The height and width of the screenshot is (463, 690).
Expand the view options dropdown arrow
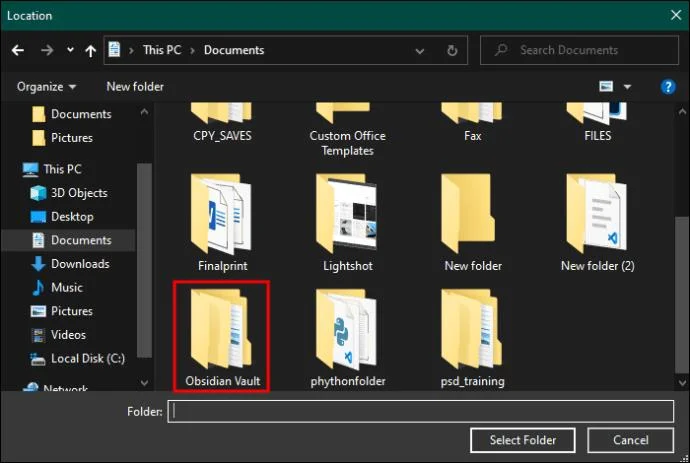(x=627, y=87)
